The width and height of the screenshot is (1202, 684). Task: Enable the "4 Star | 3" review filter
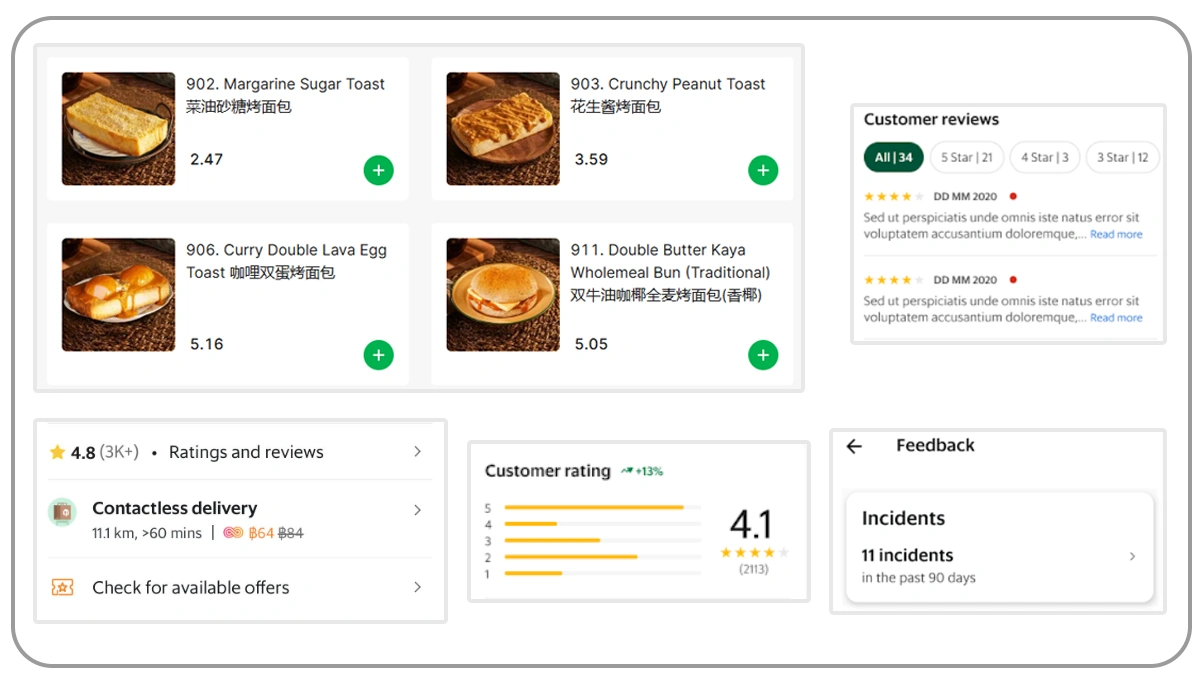pyautogui.click(x=1044, y=157)
